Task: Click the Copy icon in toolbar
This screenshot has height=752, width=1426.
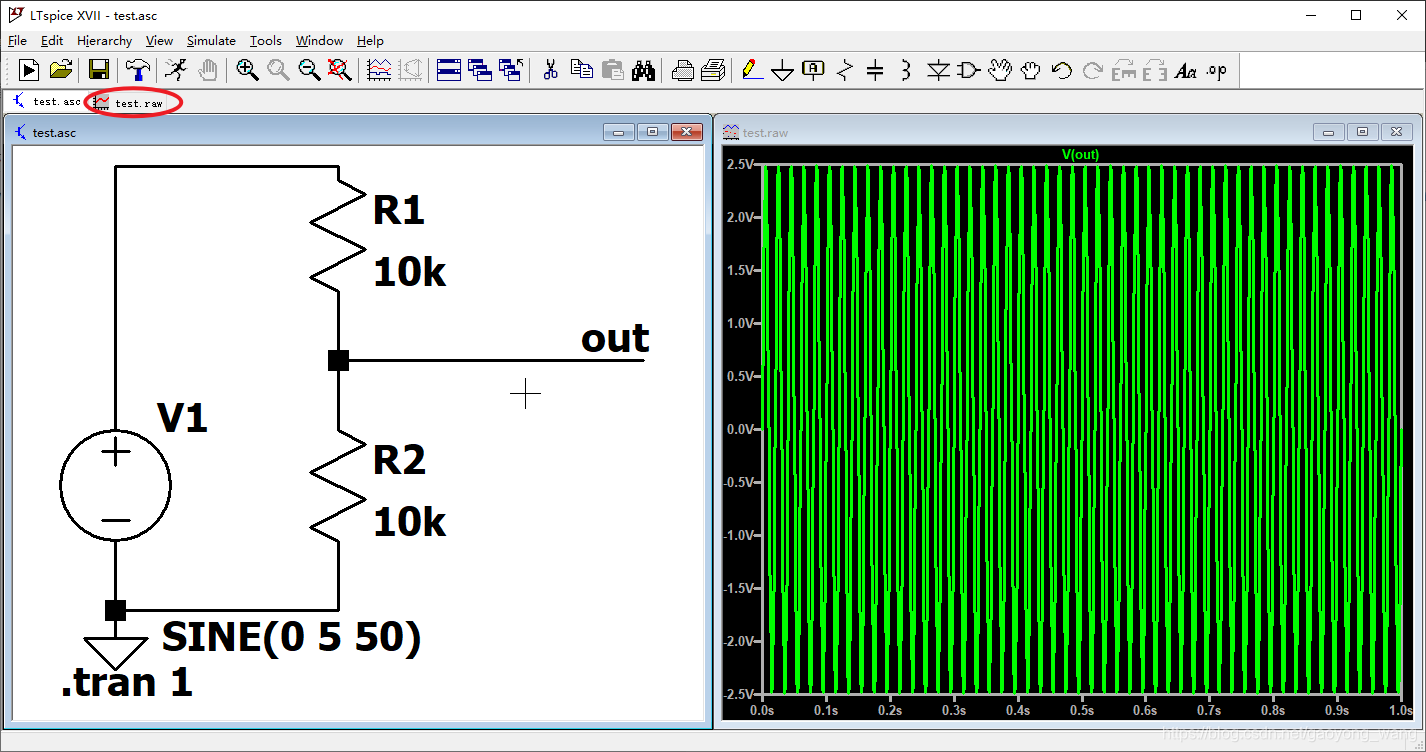Action: [581, 70]
